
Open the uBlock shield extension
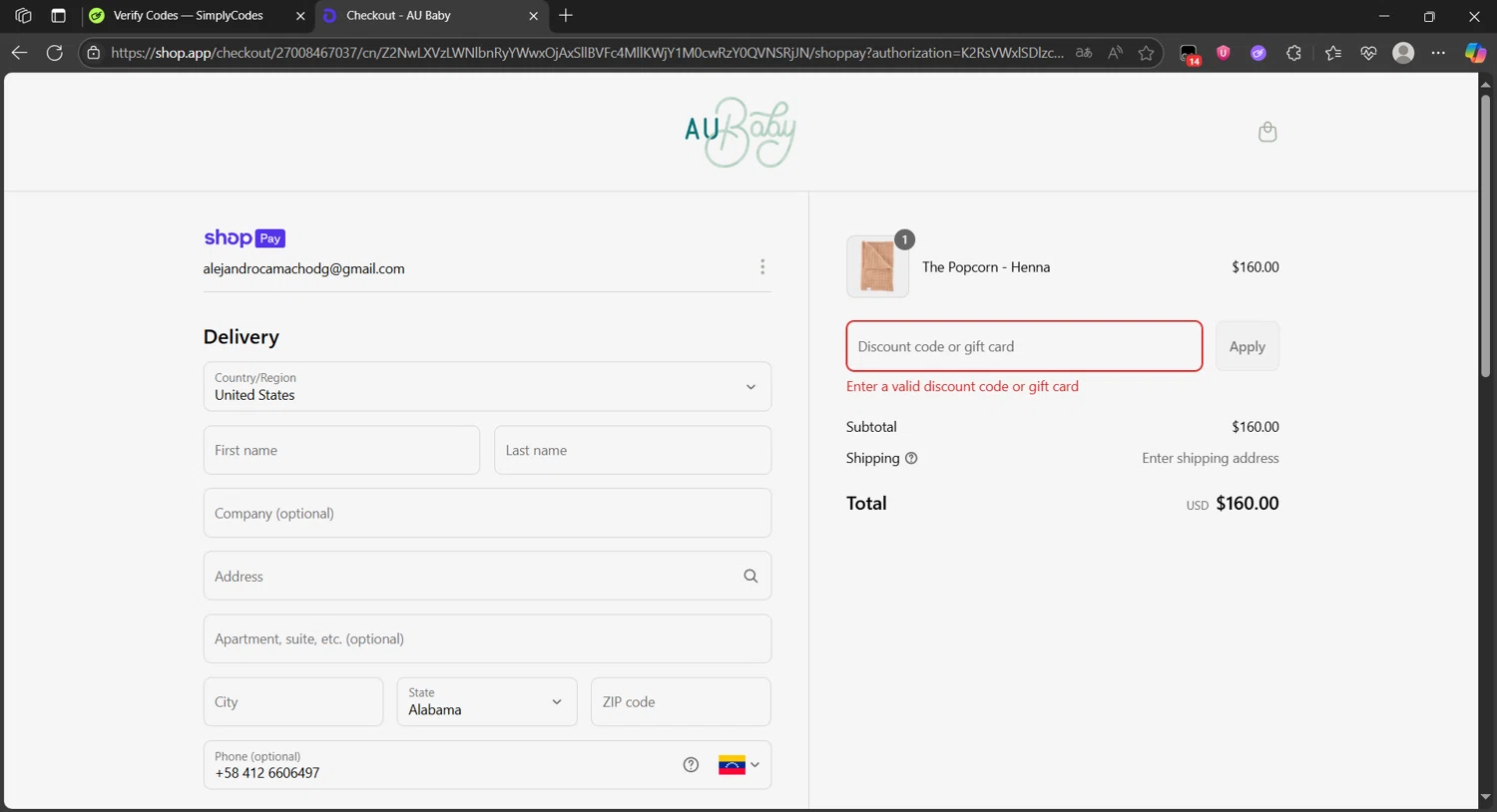point(1224,53)
